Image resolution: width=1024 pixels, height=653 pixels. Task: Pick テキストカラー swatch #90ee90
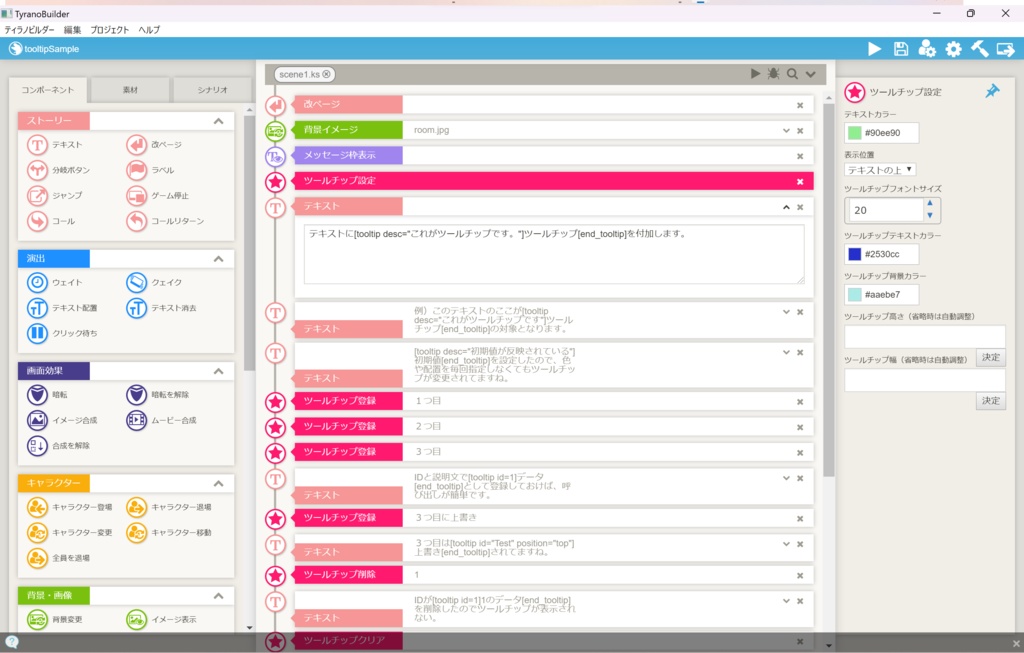[x=854, y=133]
